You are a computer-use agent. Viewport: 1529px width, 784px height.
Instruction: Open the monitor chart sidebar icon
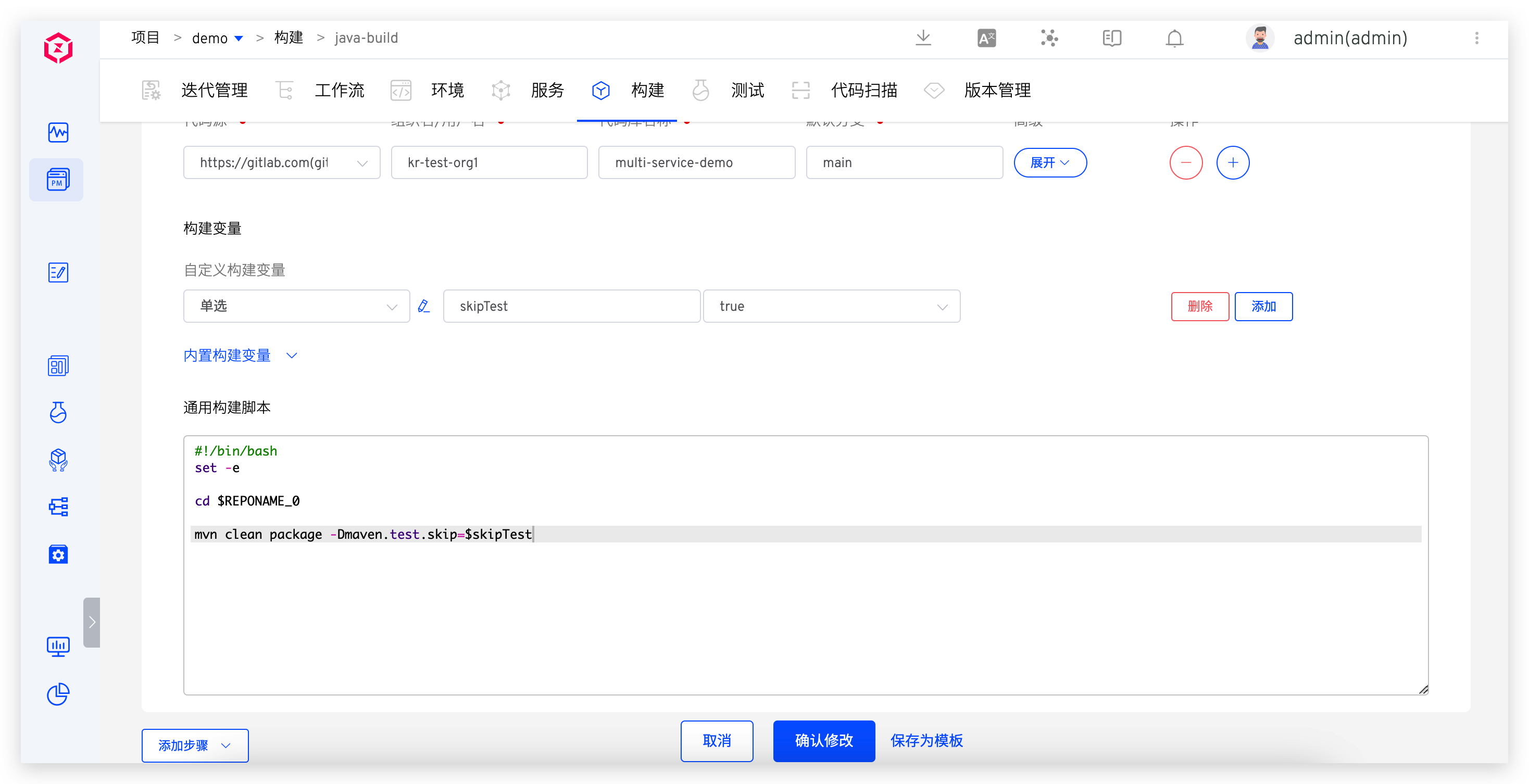tap(58, 647)
